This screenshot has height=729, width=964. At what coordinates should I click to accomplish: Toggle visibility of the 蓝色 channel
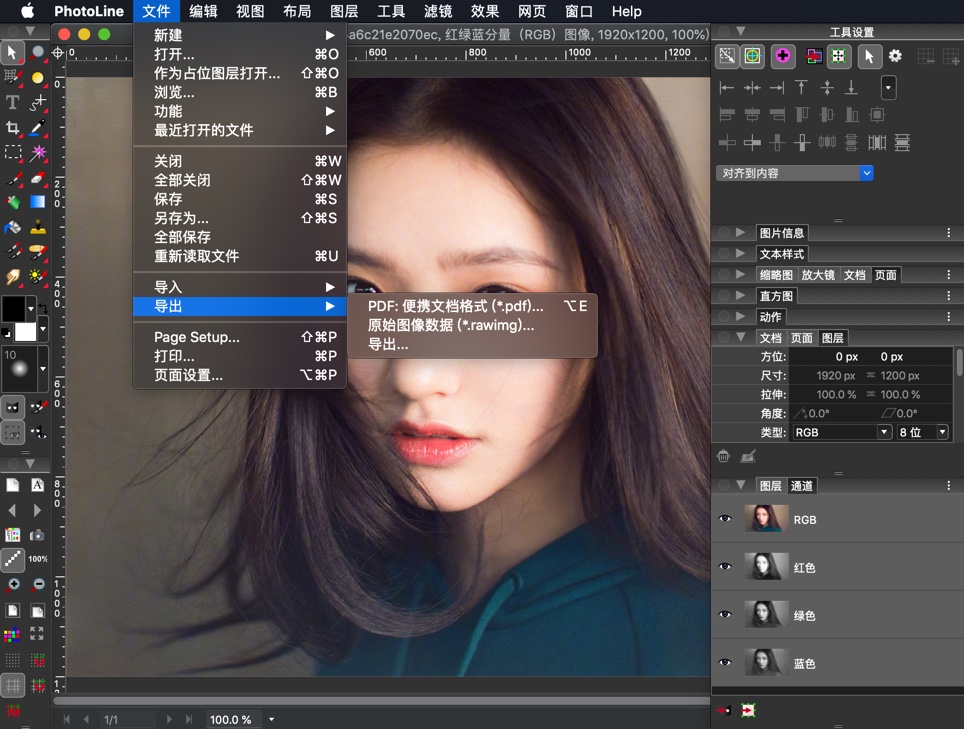[x=724, y=663]
